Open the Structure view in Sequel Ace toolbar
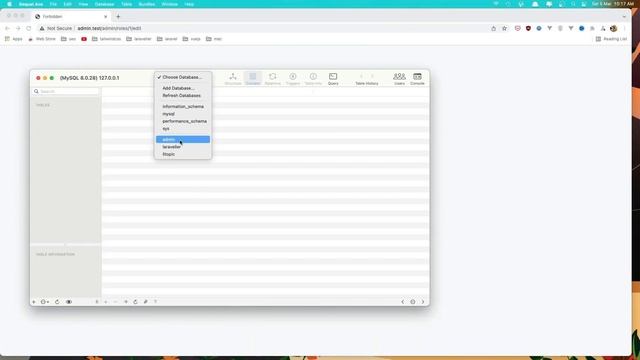The width and height of the screenshot is (640, 360). pos(233,79)
